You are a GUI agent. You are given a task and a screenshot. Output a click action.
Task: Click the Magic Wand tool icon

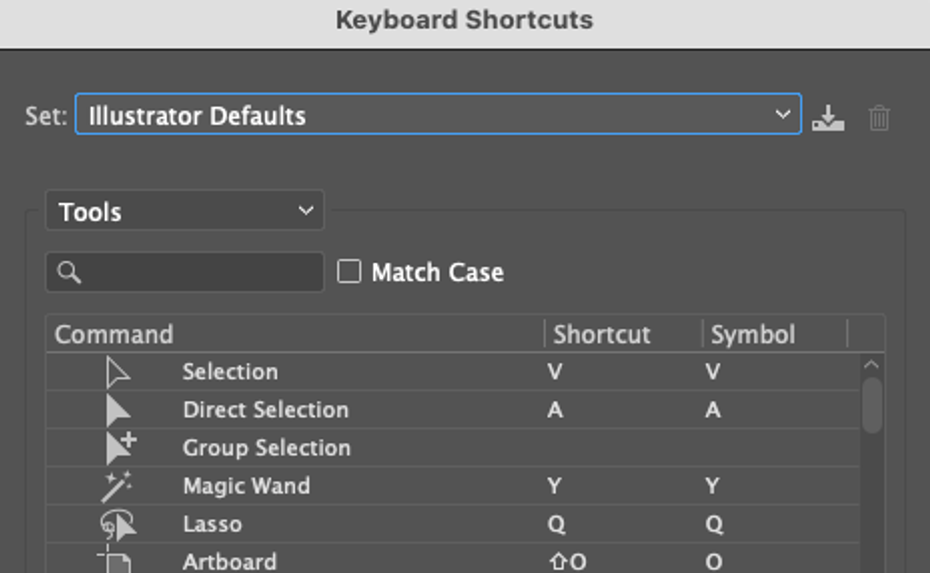tap(117, 486)
